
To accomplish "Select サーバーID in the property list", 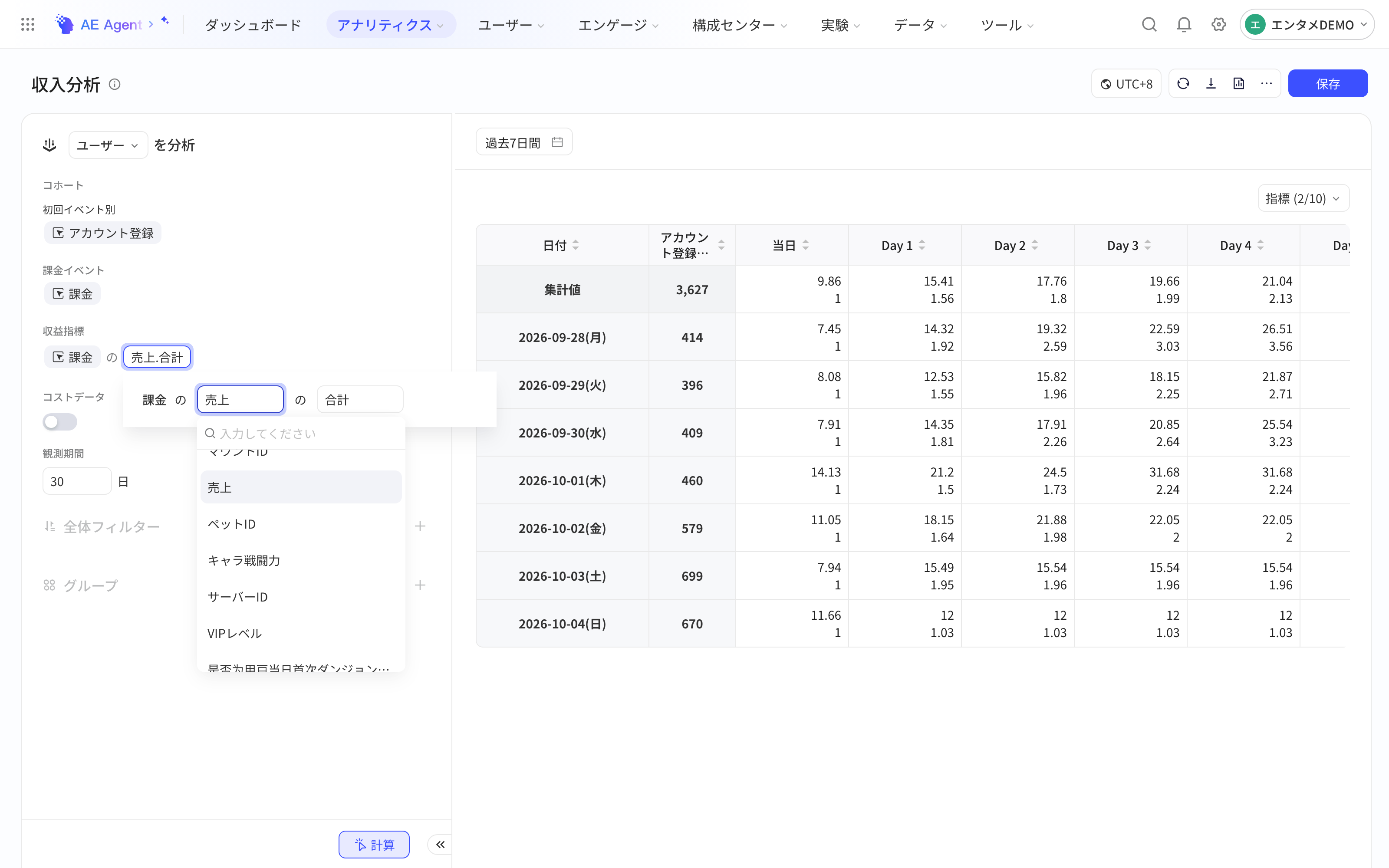I will pos(301,597).
